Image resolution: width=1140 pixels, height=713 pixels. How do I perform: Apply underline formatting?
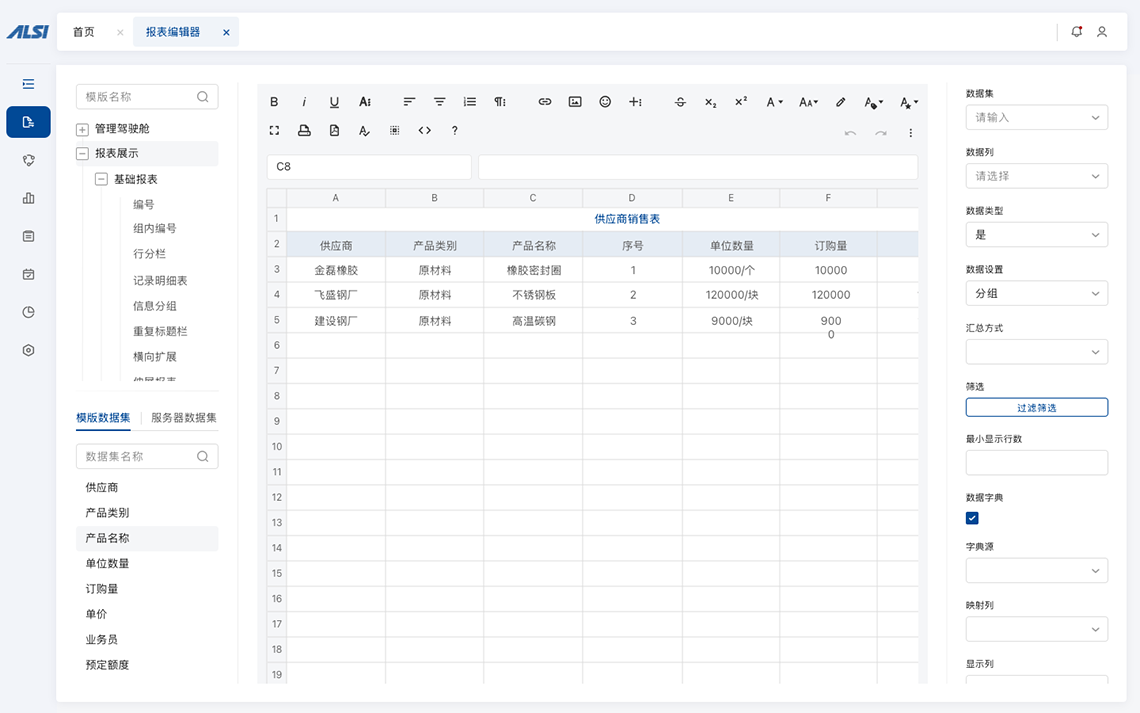(x=334, y=102)
